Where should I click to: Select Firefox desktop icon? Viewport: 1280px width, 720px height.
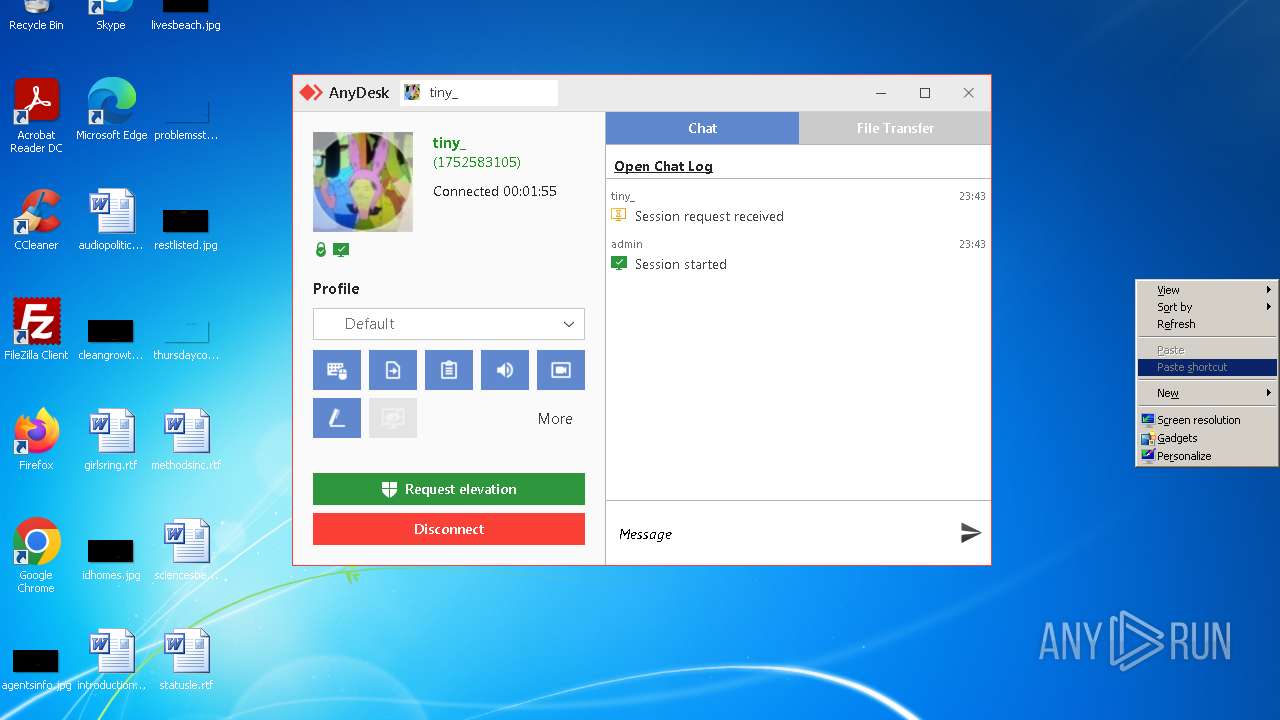pyautogui.click(x=36, y=440)
